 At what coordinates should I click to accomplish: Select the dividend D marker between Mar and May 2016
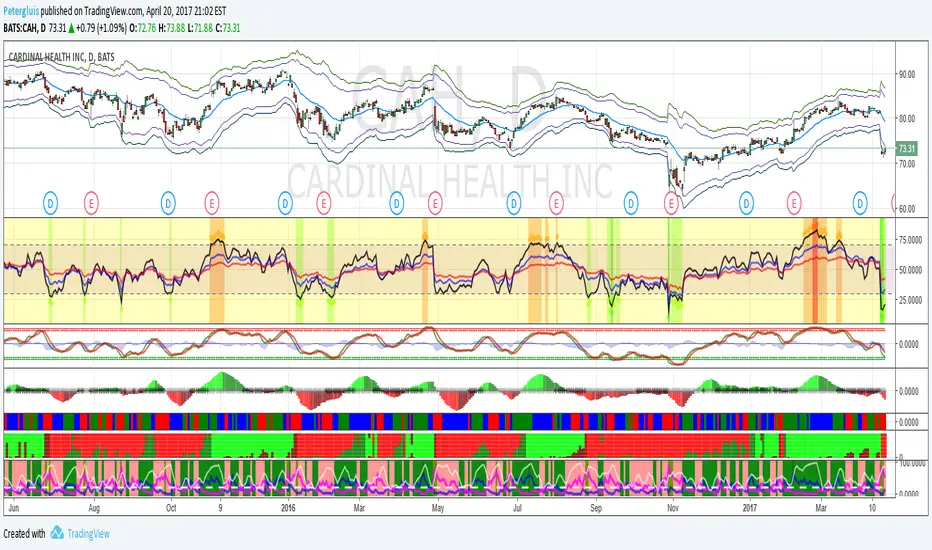coord(396,203)
